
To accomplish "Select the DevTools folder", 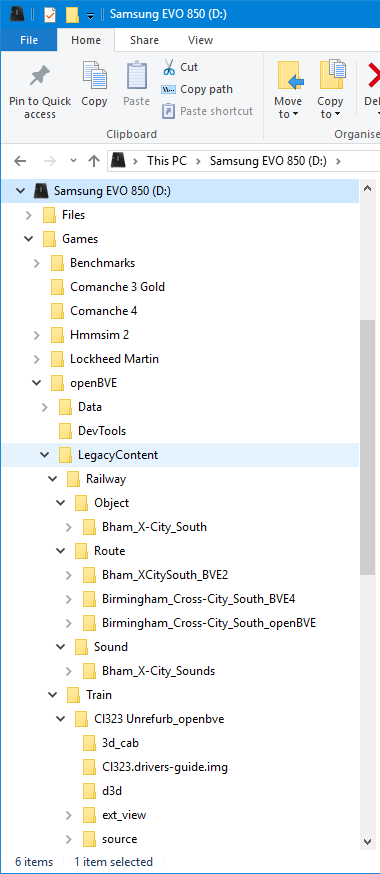I will 101,431.
